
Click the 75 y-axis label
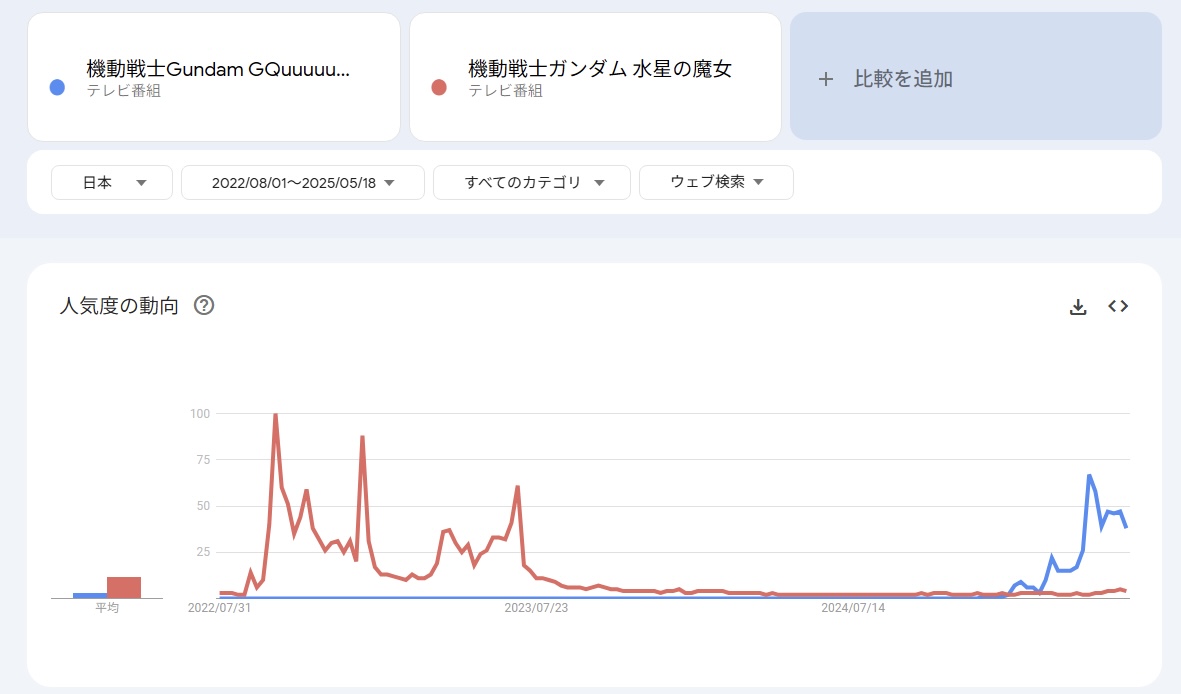203,460
